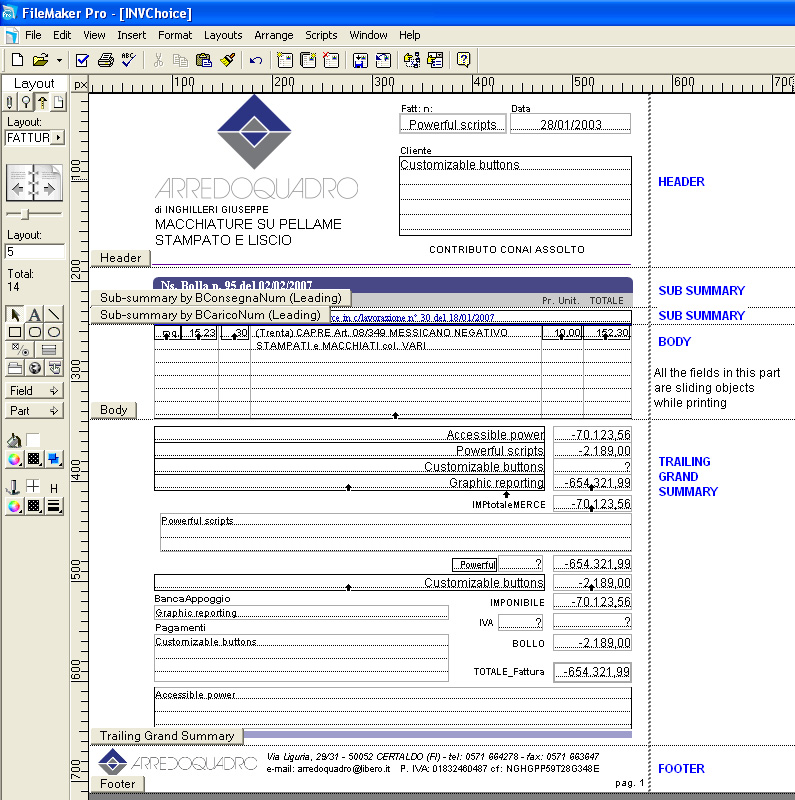Select the Line tool
Screen dimensions: 795x800
(x=54, y=314)
